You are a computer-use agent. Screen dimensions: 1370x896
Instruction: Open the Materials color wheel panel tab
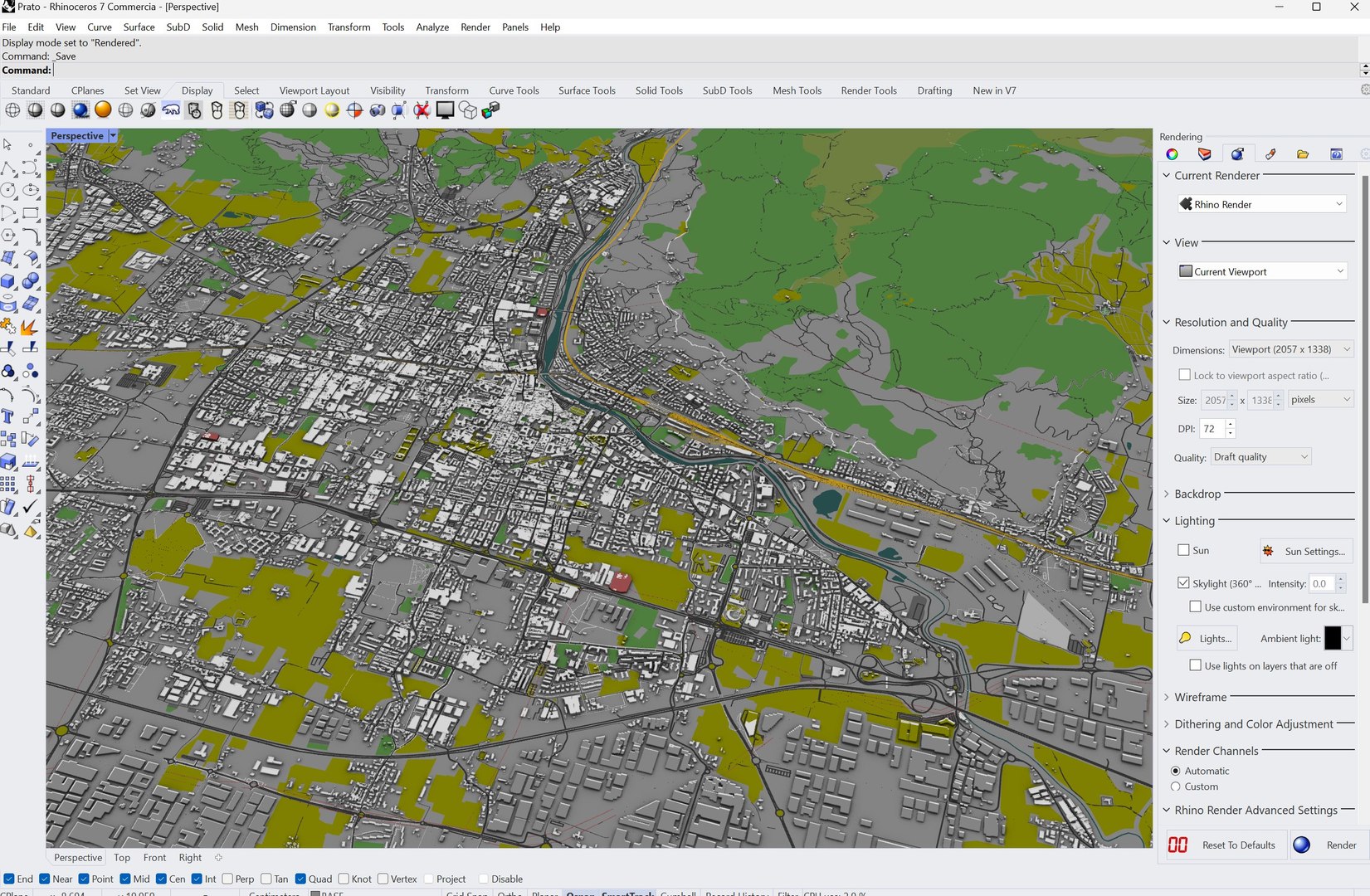click(1172, 154)
